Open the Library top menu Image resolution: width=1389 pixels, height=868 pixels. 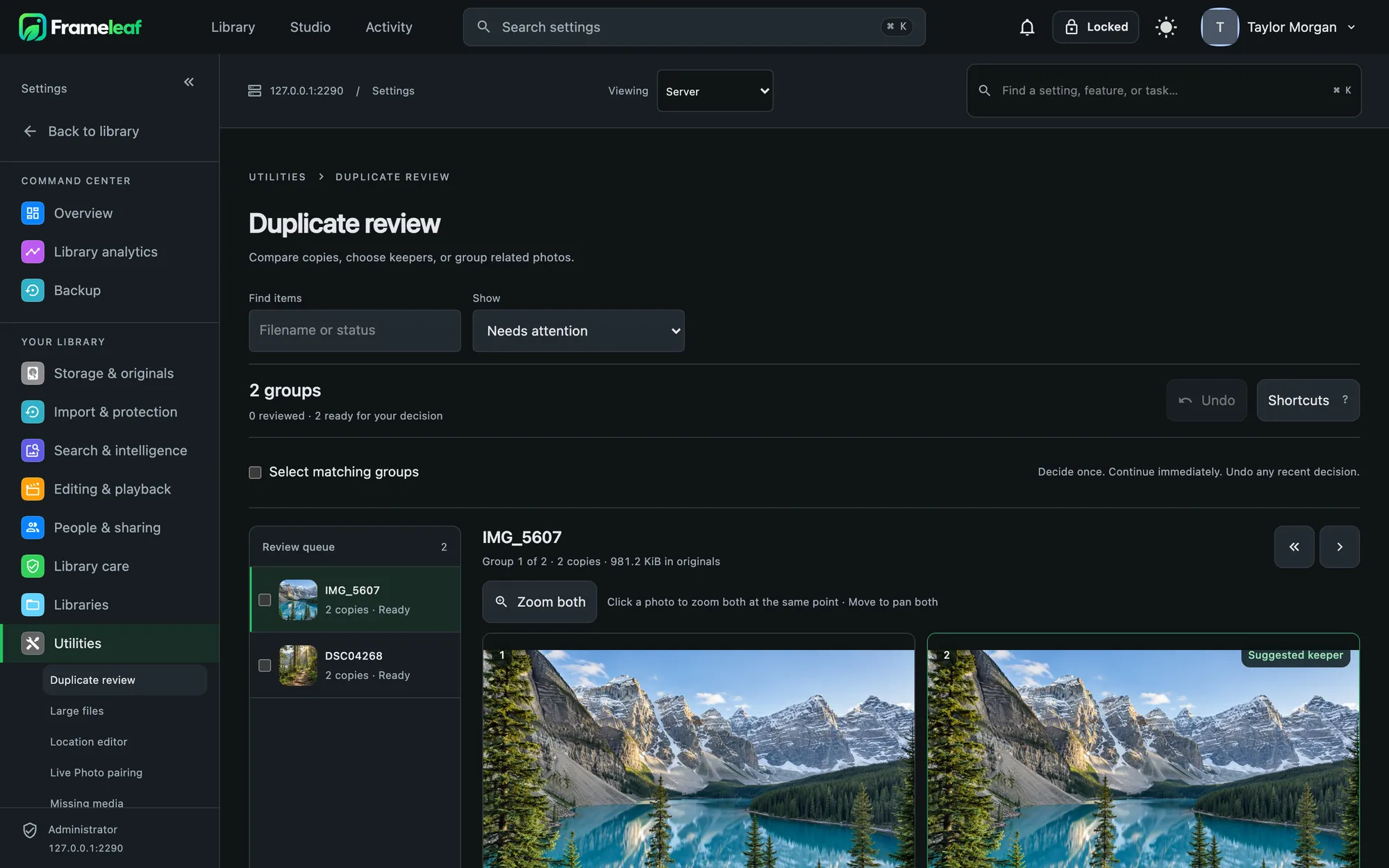coord(233,27)
